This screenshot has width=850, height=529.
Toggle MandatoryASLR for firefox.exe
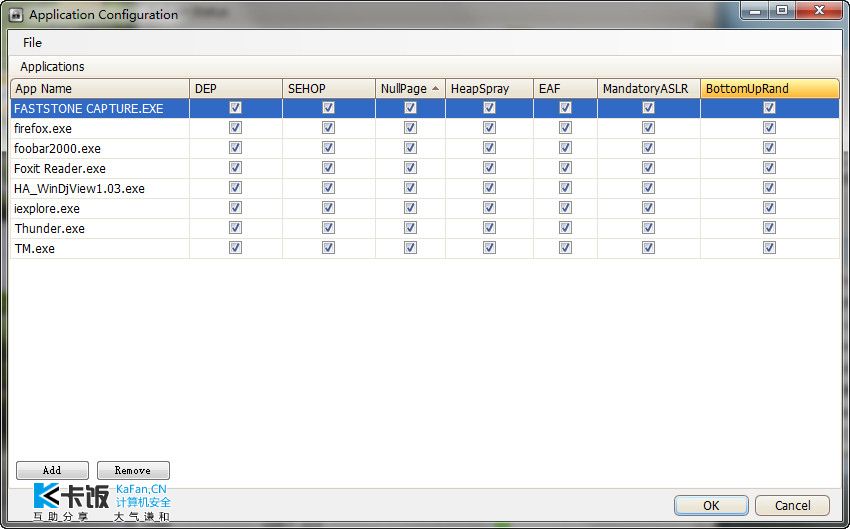[x=648, y=127]
